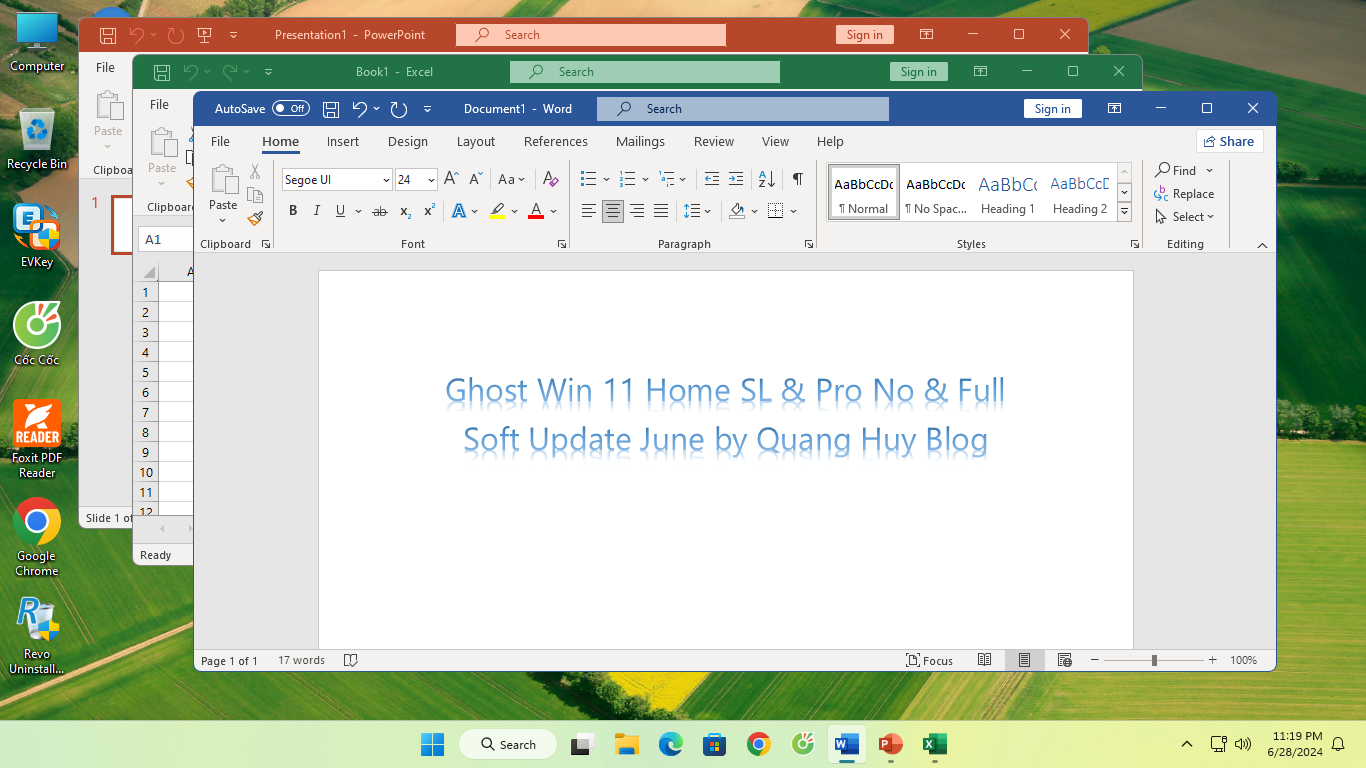Click the Cut scissors icon in Word

tap(255, 172)
